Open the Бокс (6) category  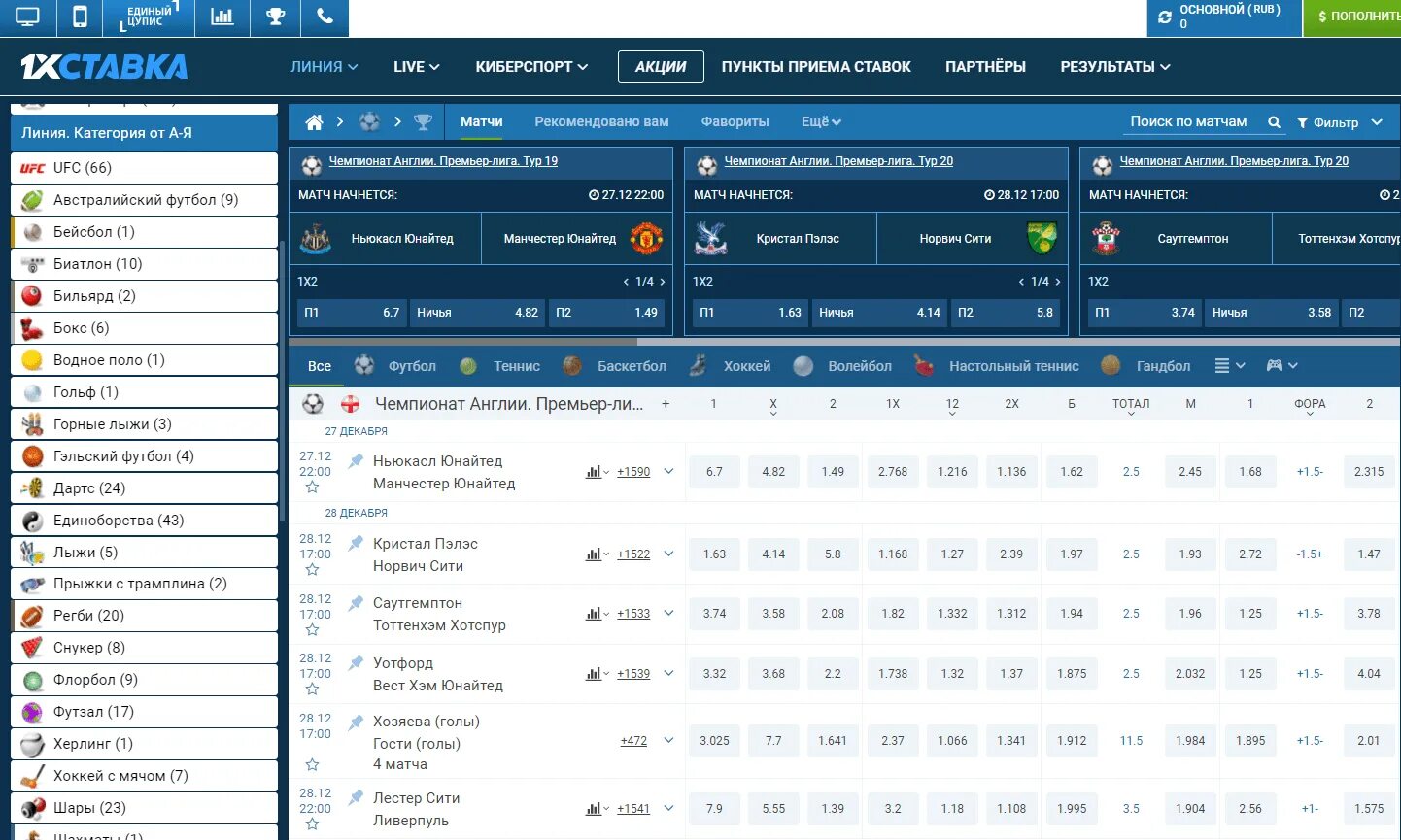click(144, 328)
